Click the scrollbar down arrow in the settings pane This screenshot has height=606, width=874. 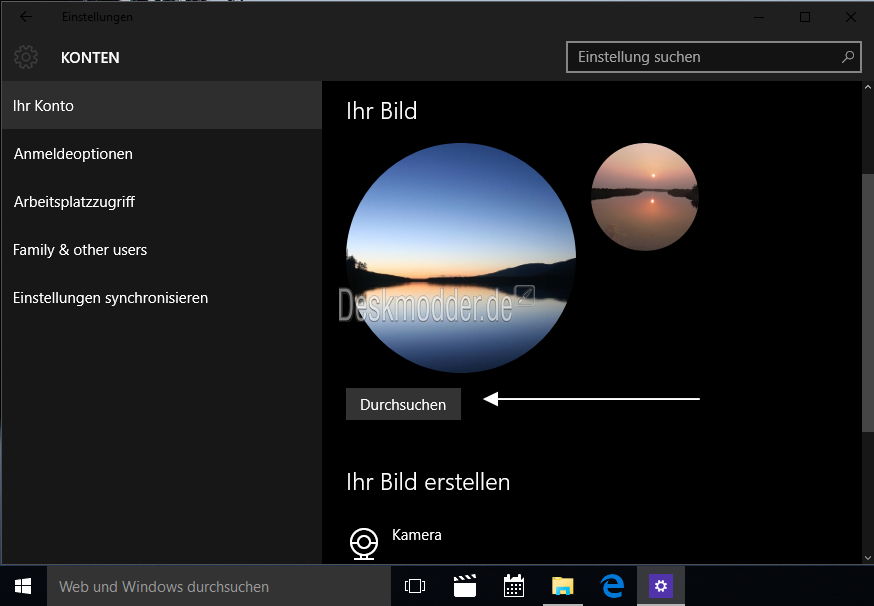(866, 556)
